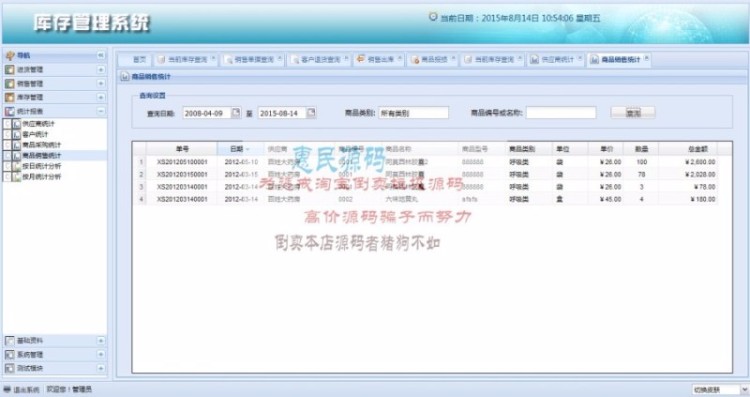Open 商品采购统计 in the sidebar tree
The image size is (750, 397).
[x=42, y=145]
